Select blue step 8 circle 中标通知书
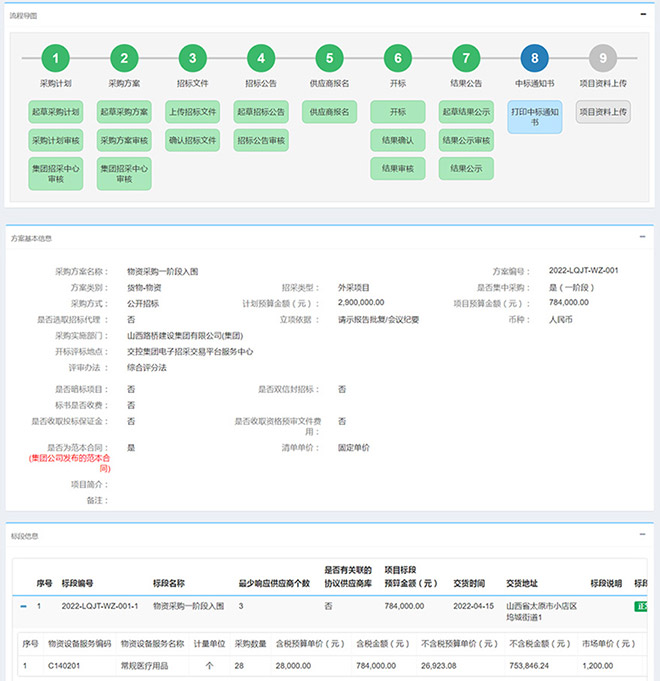The height and width of the screenshot is (681, 660). tap(534, 59)
